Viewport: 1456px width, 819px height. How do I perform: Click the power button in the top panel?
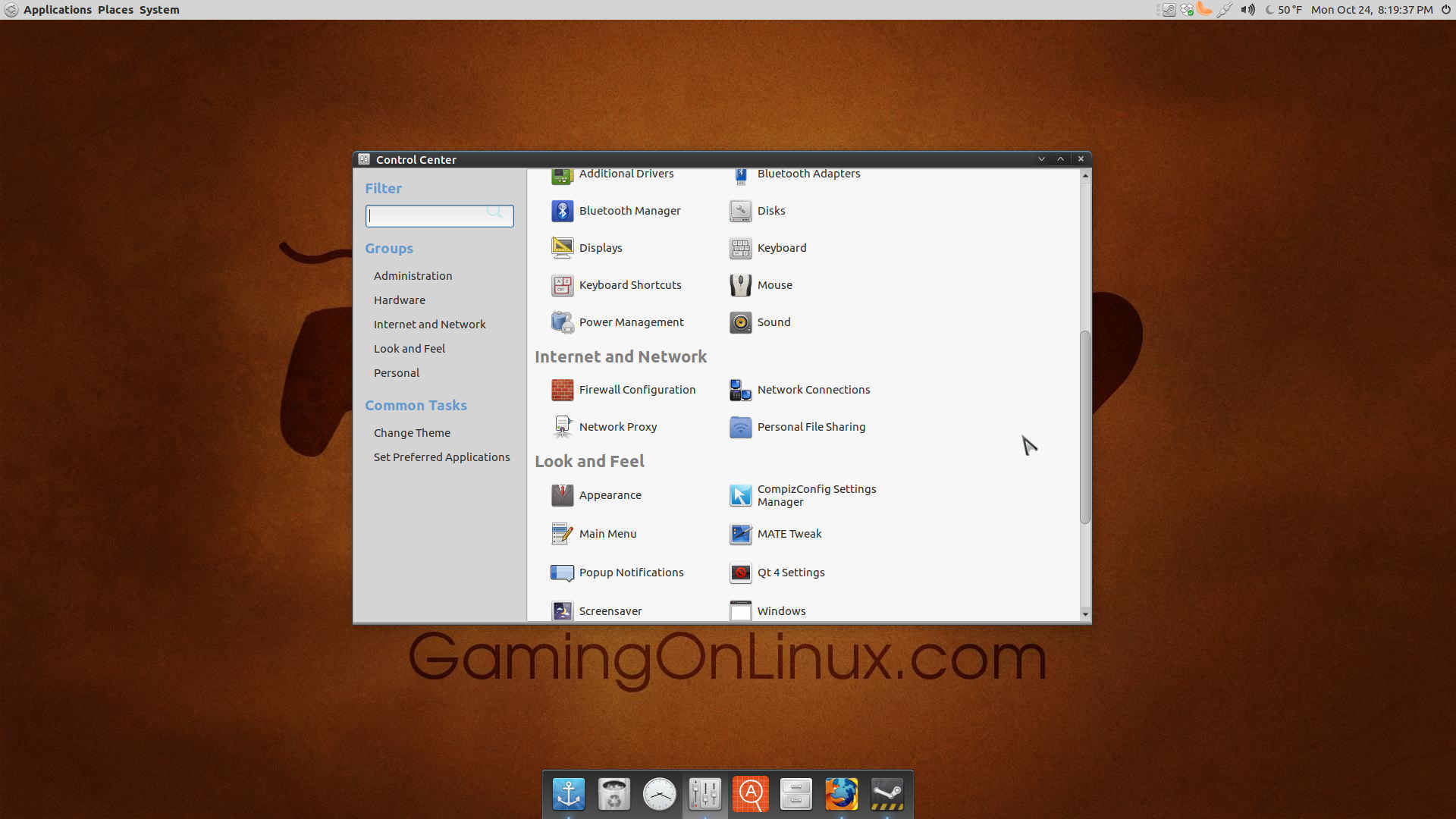point(1445,10)
